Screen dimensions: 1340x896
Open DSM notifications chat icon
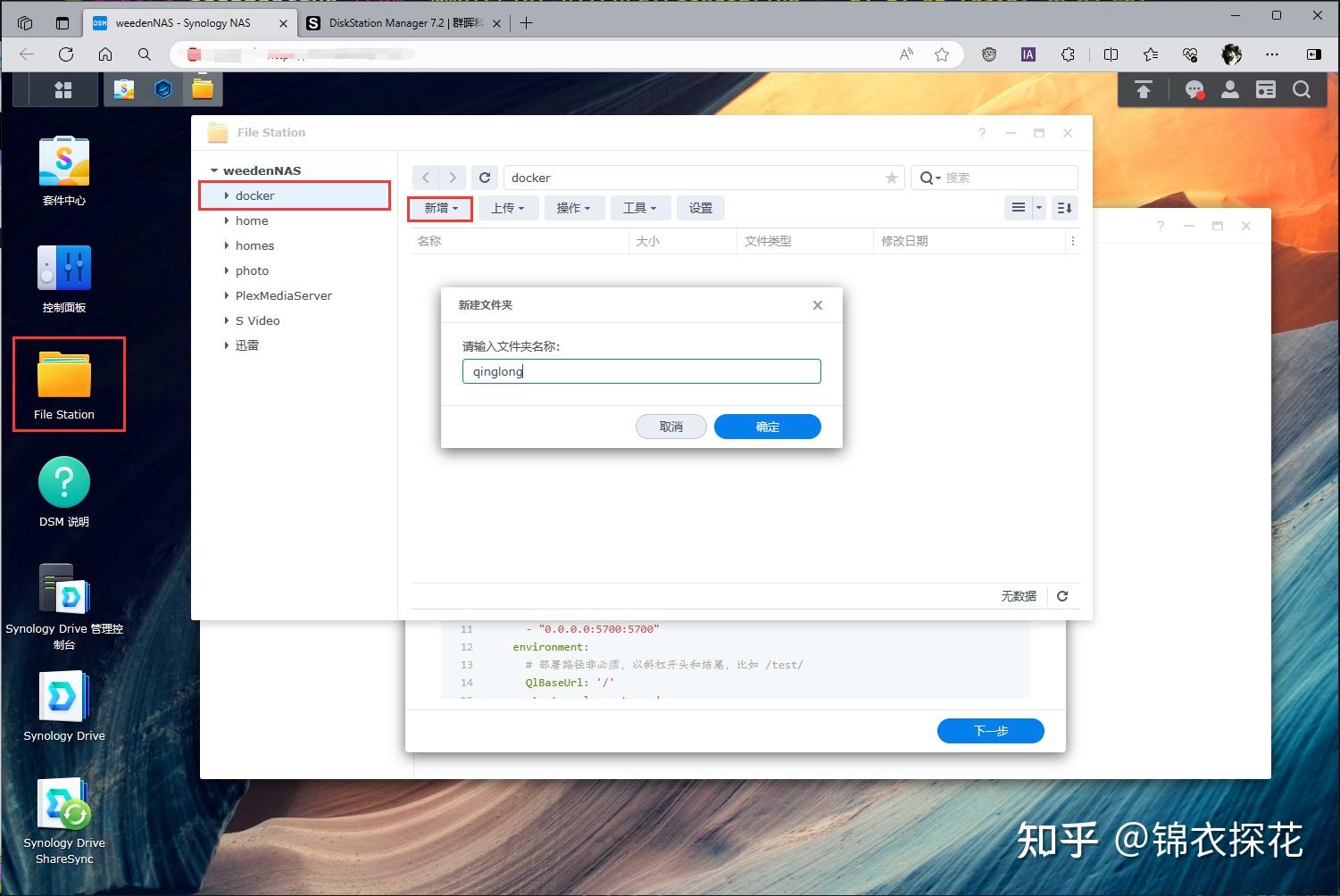click(1194, 89)
